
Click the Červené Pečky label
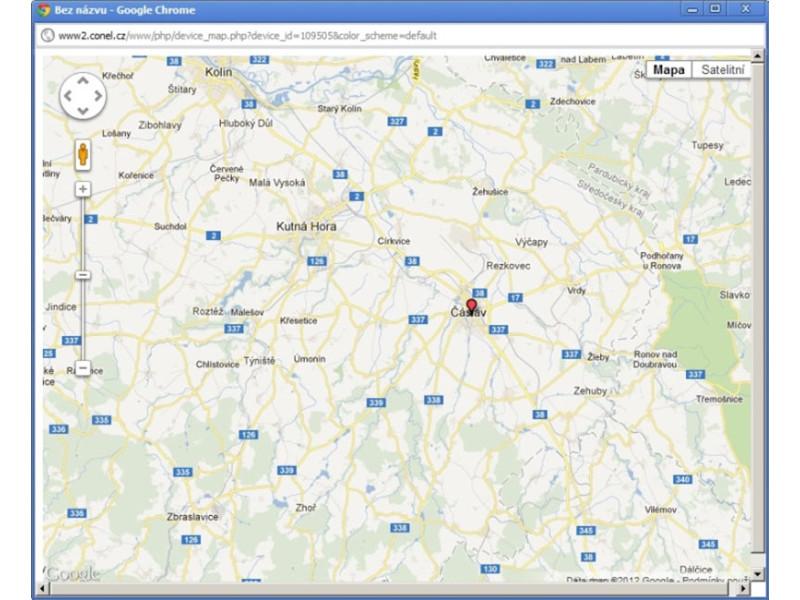(x=227, y=173)
